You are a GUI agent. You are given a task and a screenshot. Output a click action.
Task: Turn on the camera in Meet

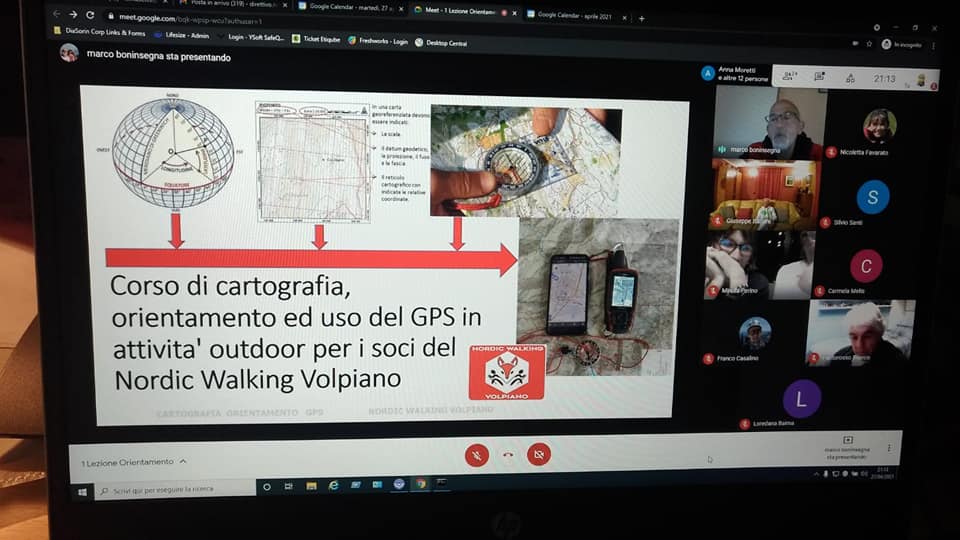[539, 455]
